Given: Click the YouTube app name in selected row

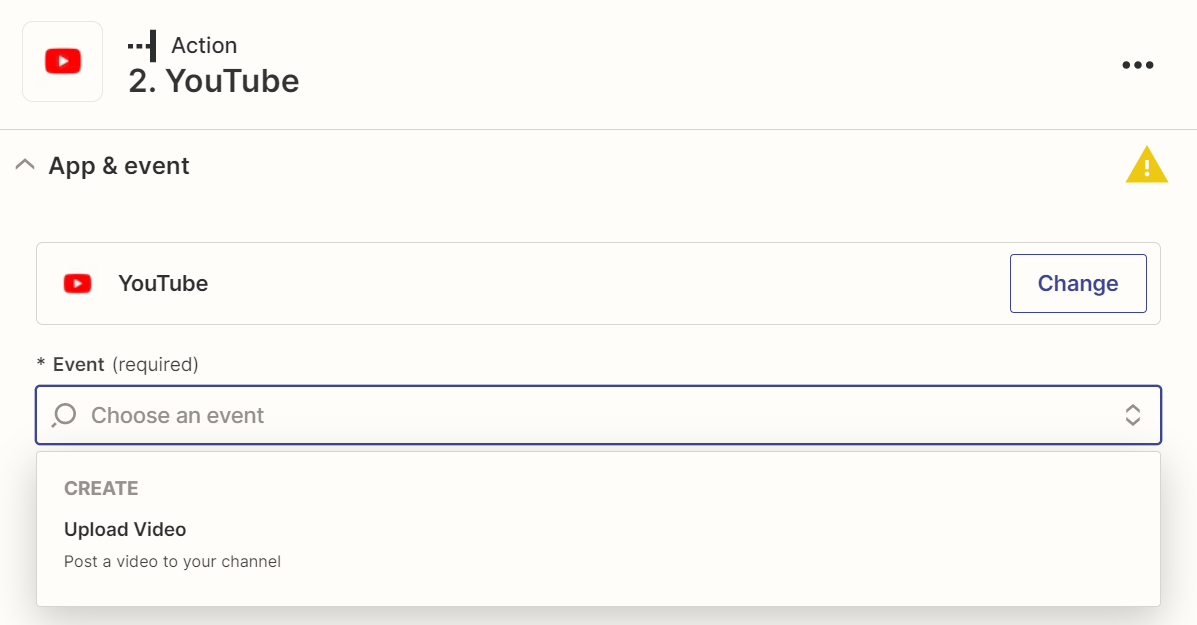Looking at the screenshot, I should click(x=163, y=284).
